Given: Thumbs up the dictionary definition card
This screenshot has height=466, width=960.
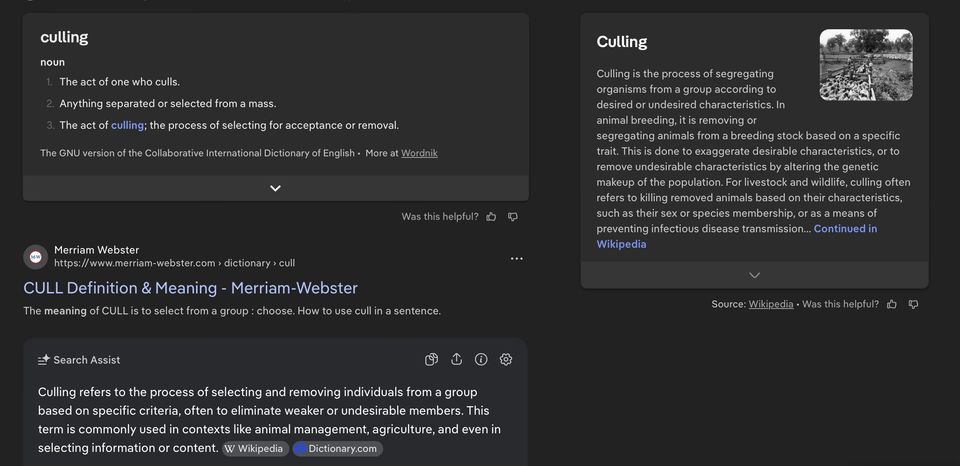Looking at the screenshot, I should tap(491, 217).
